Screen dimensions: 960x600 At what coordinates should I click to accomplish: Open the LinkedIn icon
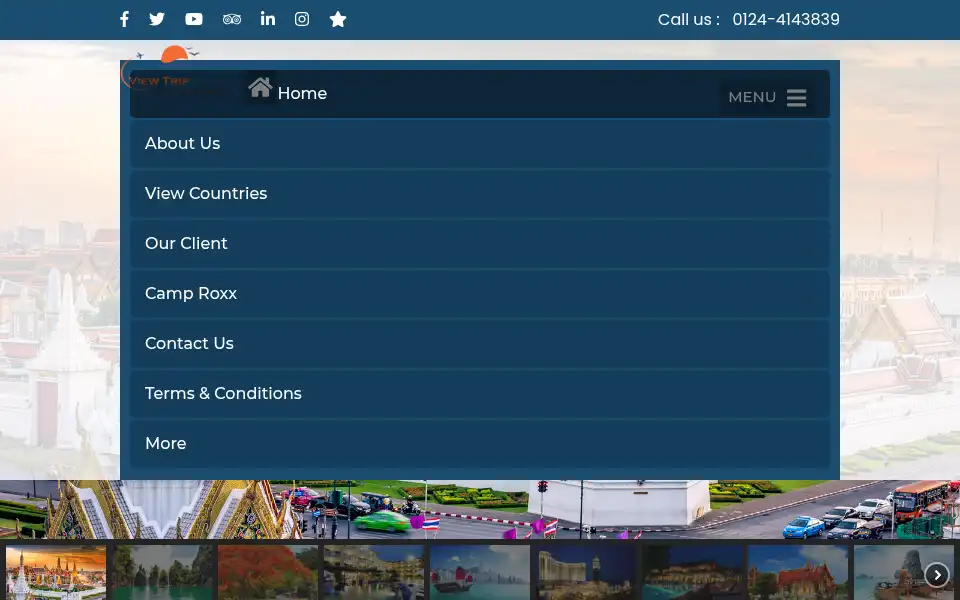click(268, 19)
